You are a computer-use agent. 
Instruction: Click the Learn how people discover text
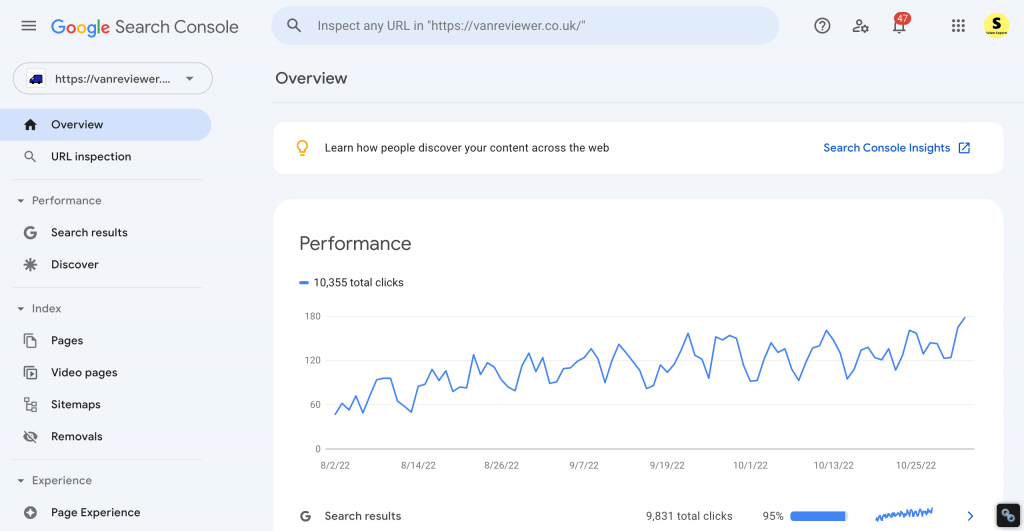point(467,148)
